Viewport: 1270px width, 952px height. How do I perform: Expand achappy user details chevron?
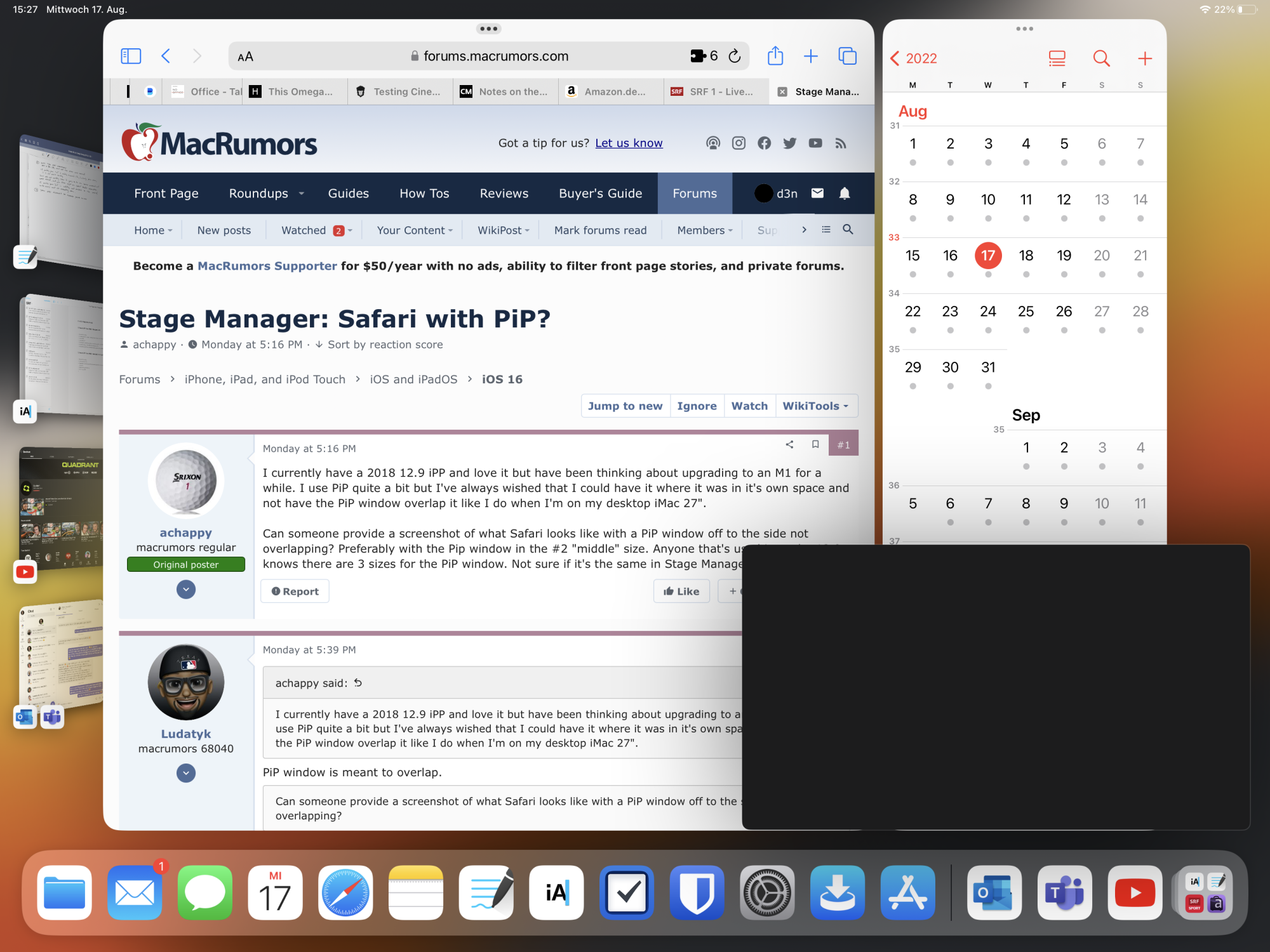click(x=186, y=590)
